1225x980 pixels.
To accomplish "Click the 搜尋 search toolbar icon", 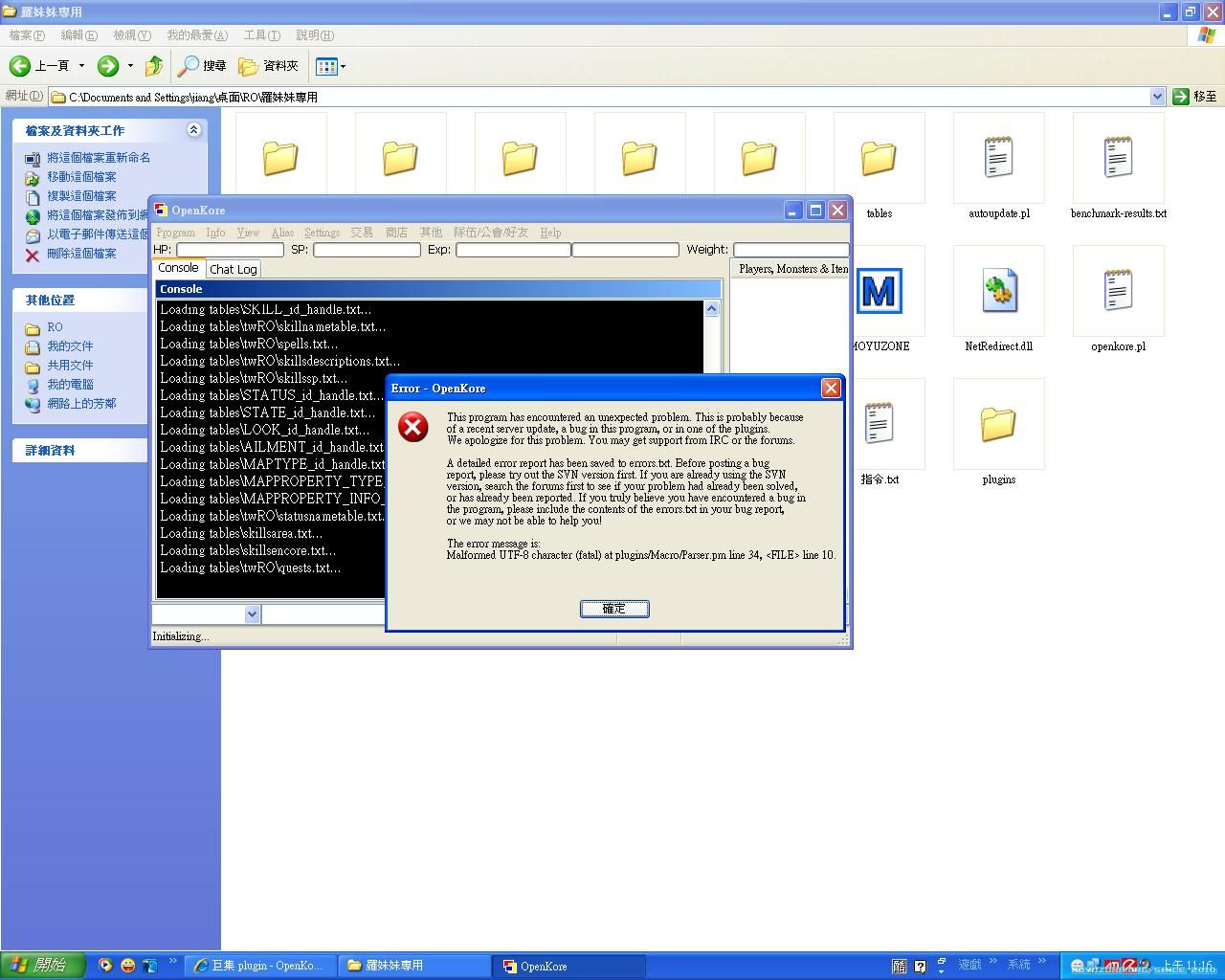I will [x=203, y=66].
